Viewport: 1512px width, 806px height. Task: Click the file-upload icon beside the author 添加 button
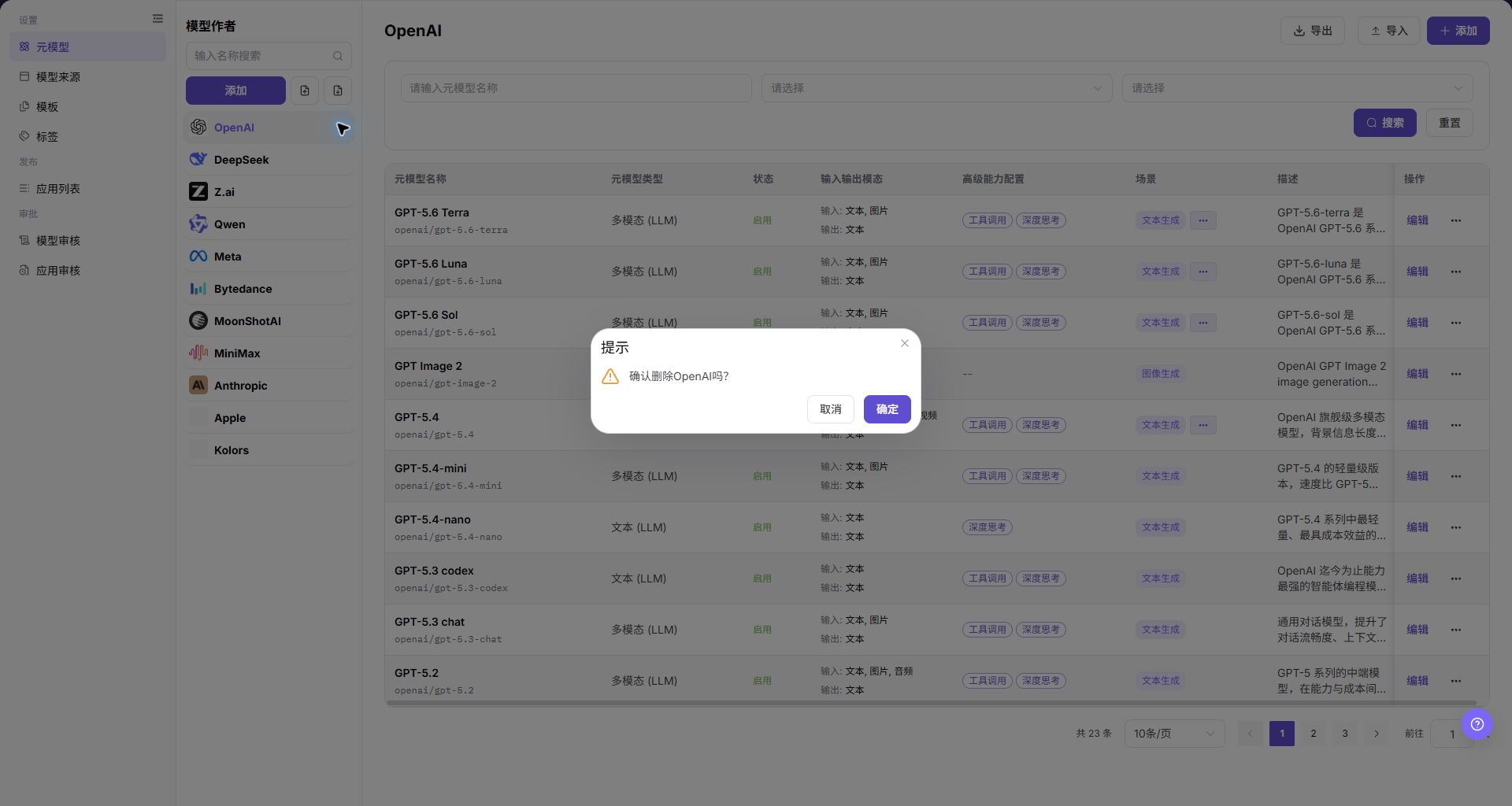coord(305,91)
